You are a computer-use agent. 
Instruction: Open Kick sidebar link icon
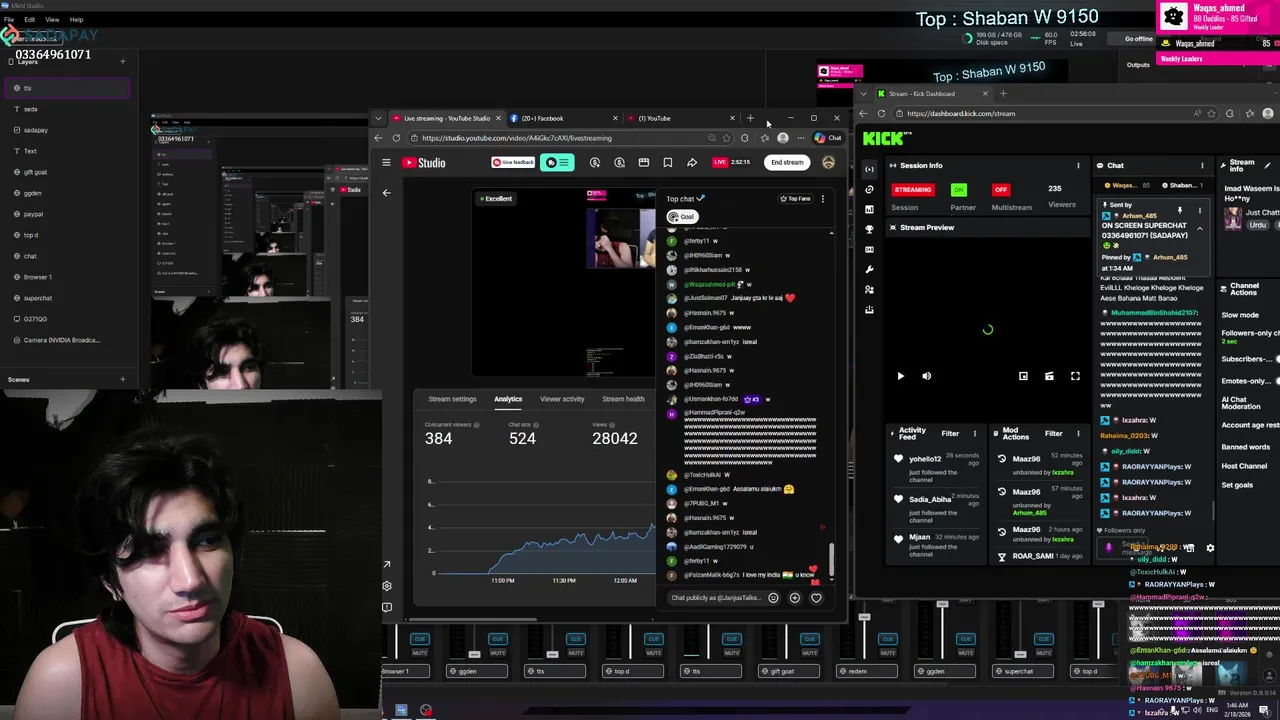point(869,189)
